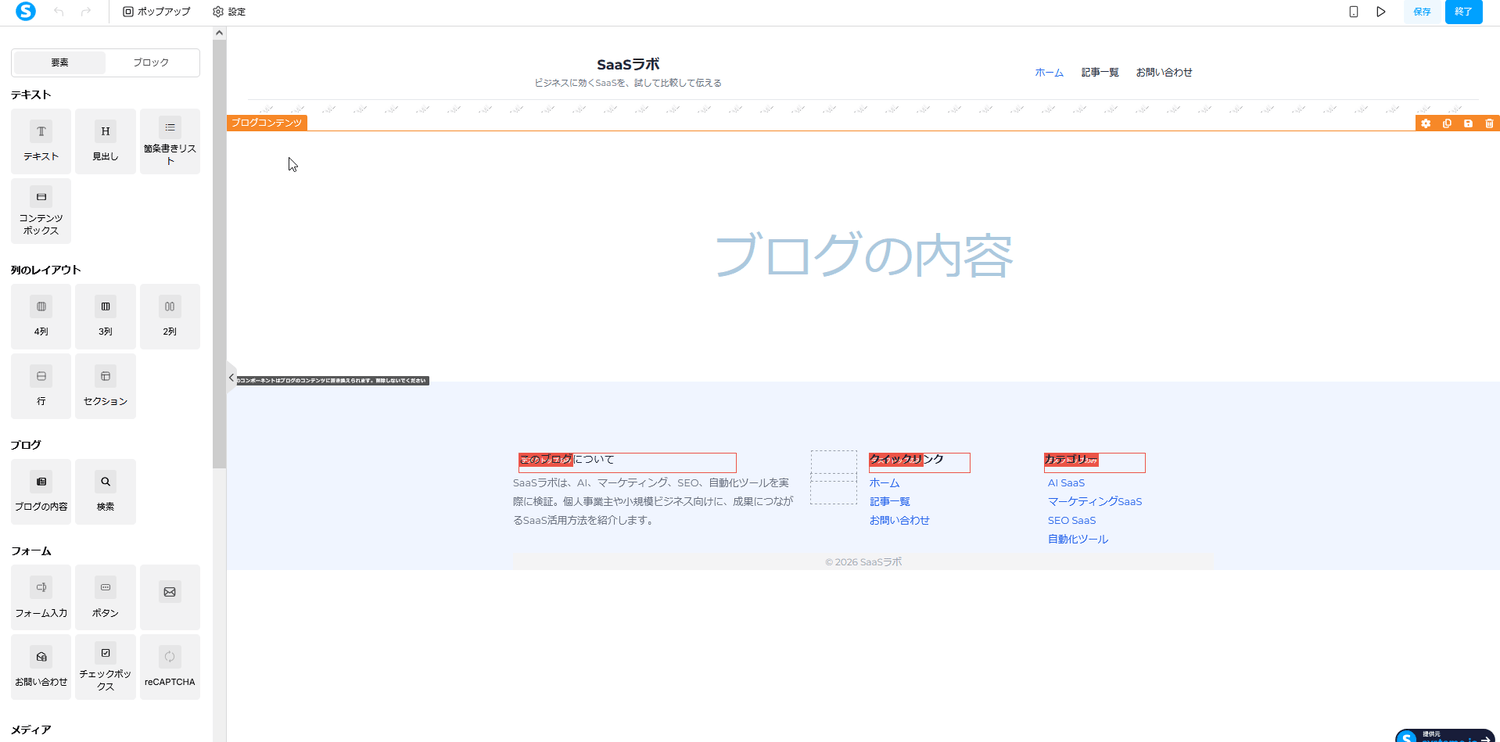Add a フォーム入力 form input element

coord(41,597)
